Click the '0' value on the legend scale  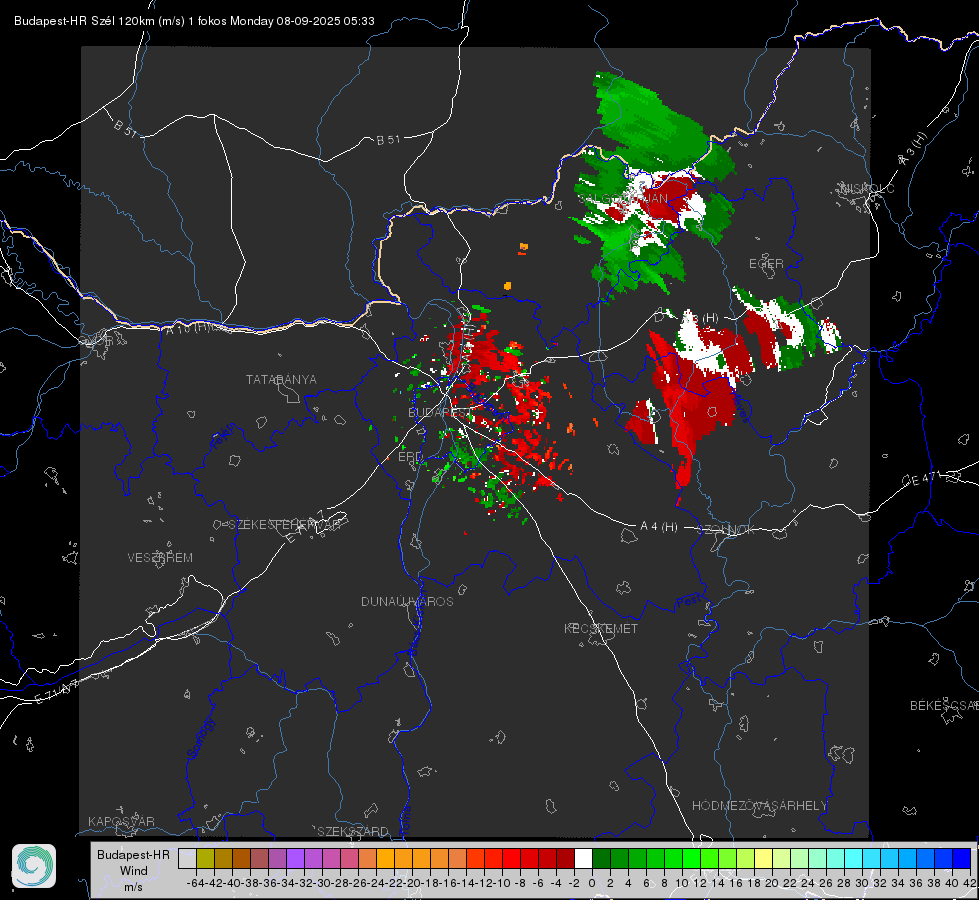(592, 883)
